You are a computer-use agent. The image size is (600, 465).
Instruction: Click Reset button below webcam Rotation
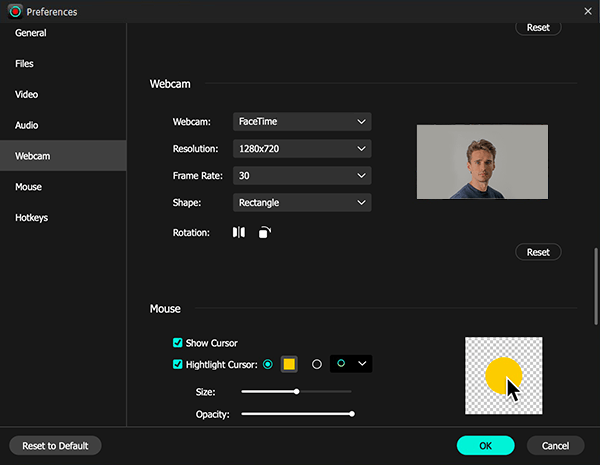(x=538, y=252)
